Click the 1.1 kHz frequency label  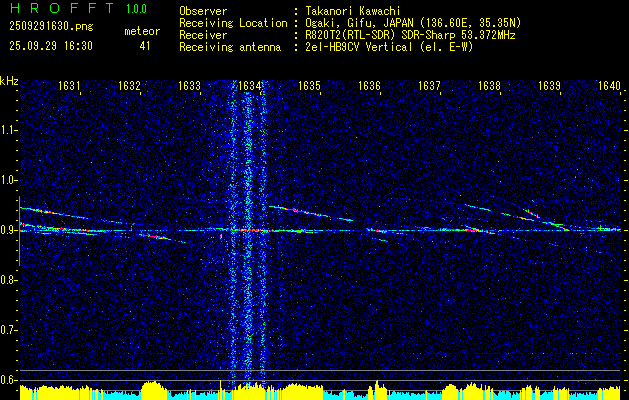[x=8, y=130]
